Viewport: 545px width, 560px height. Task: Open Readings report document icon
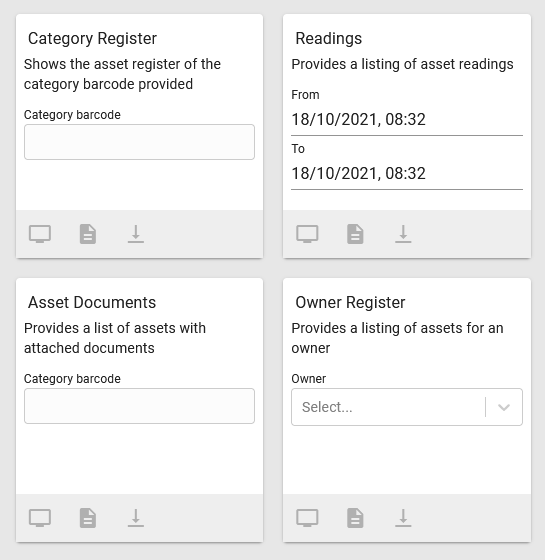click(355, 234)
